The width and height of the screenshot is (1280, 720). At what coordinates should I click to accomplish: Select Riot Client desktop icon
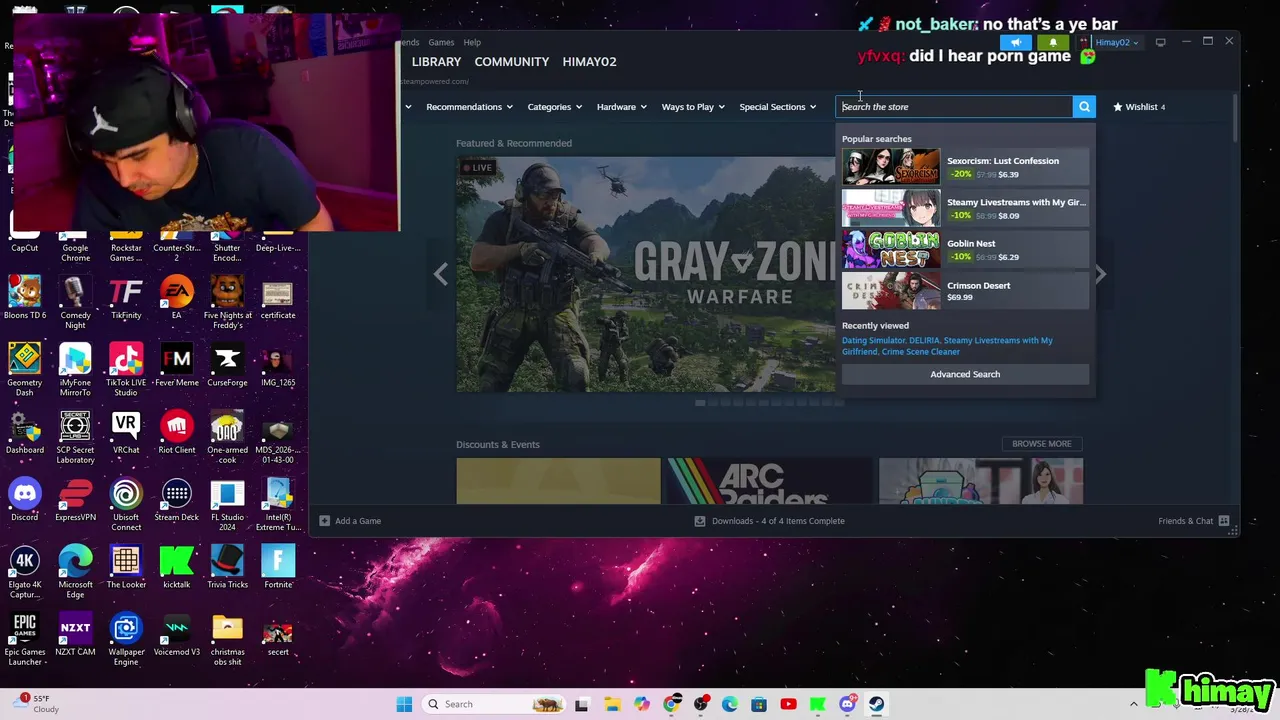[177, 433]
